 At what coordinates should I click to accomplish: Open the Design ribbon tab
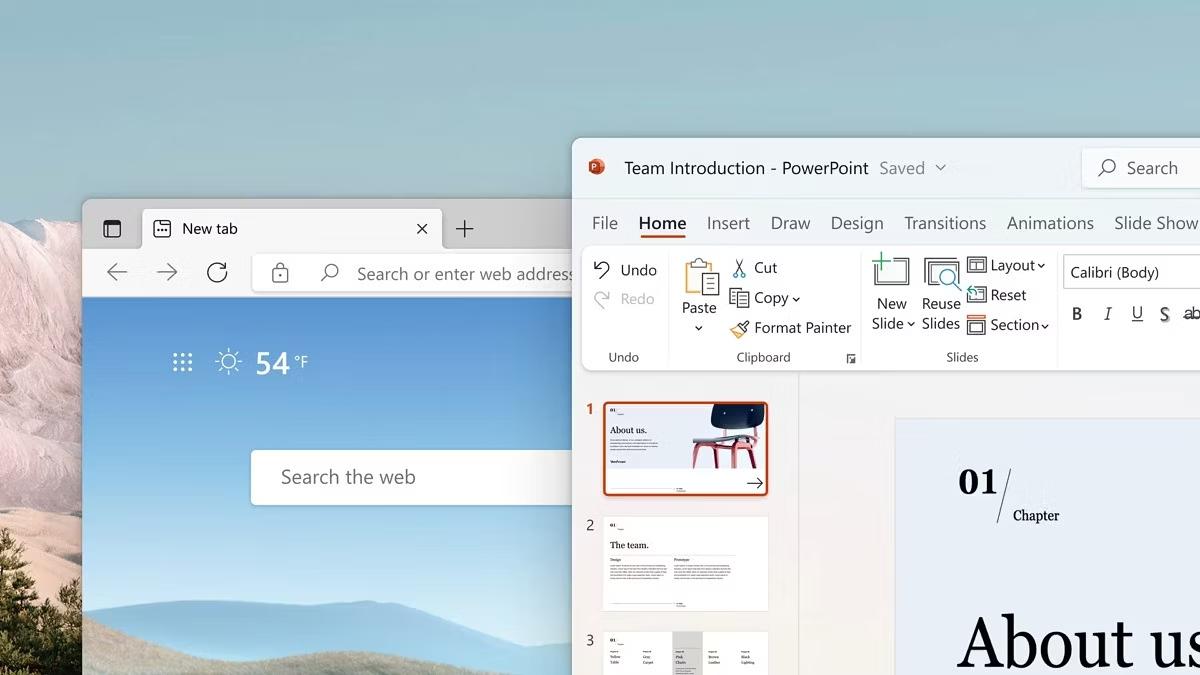point(856,223)
